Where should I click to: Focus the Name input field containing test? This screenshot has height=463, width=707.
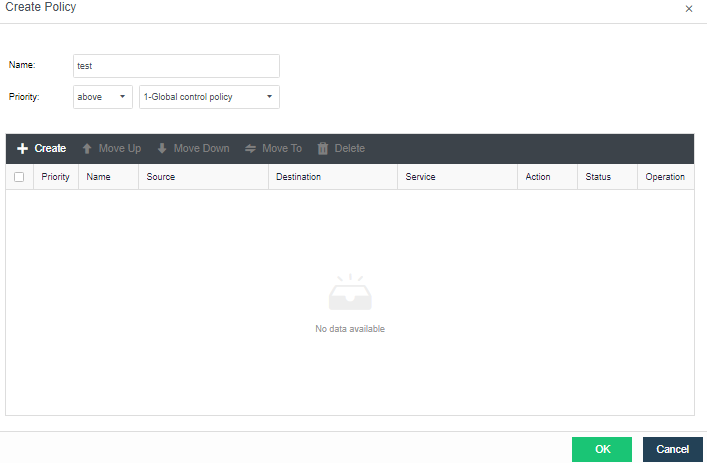[x=176, y=66]
